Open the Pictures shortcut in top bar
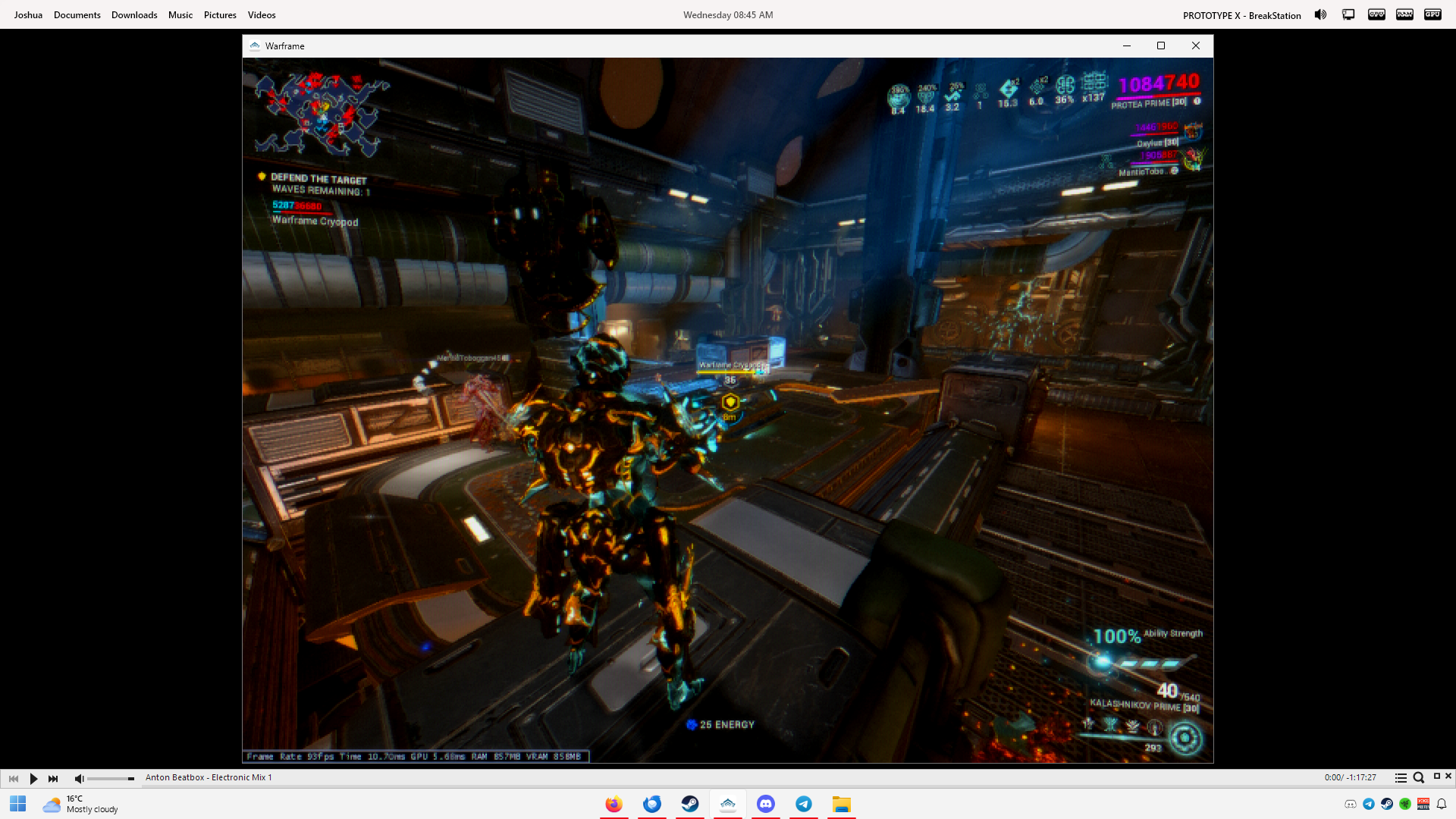The image size is (1456, 819). [220, 14]
